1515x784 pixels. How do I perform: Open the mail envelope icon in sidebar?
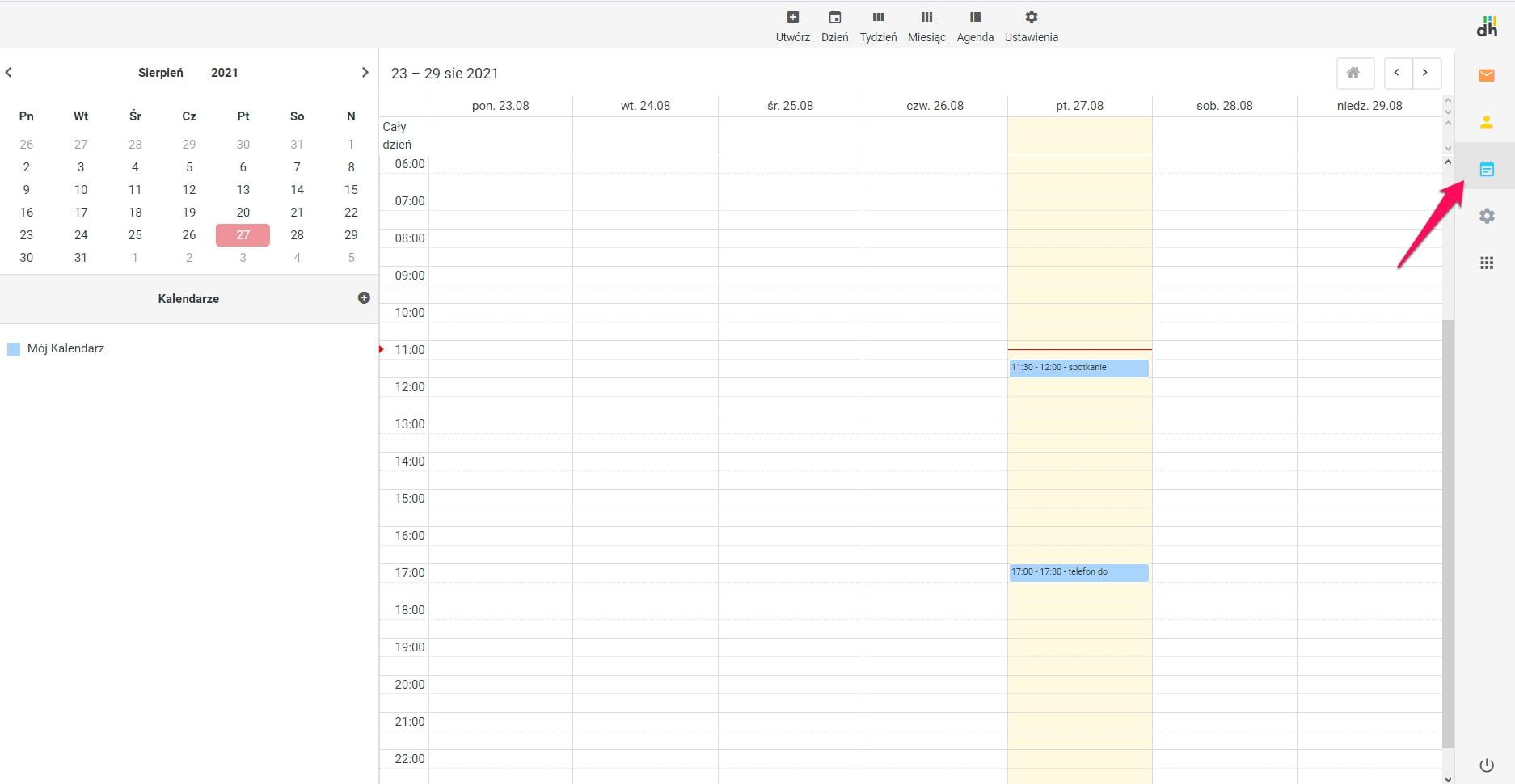tap(1486, 75)
